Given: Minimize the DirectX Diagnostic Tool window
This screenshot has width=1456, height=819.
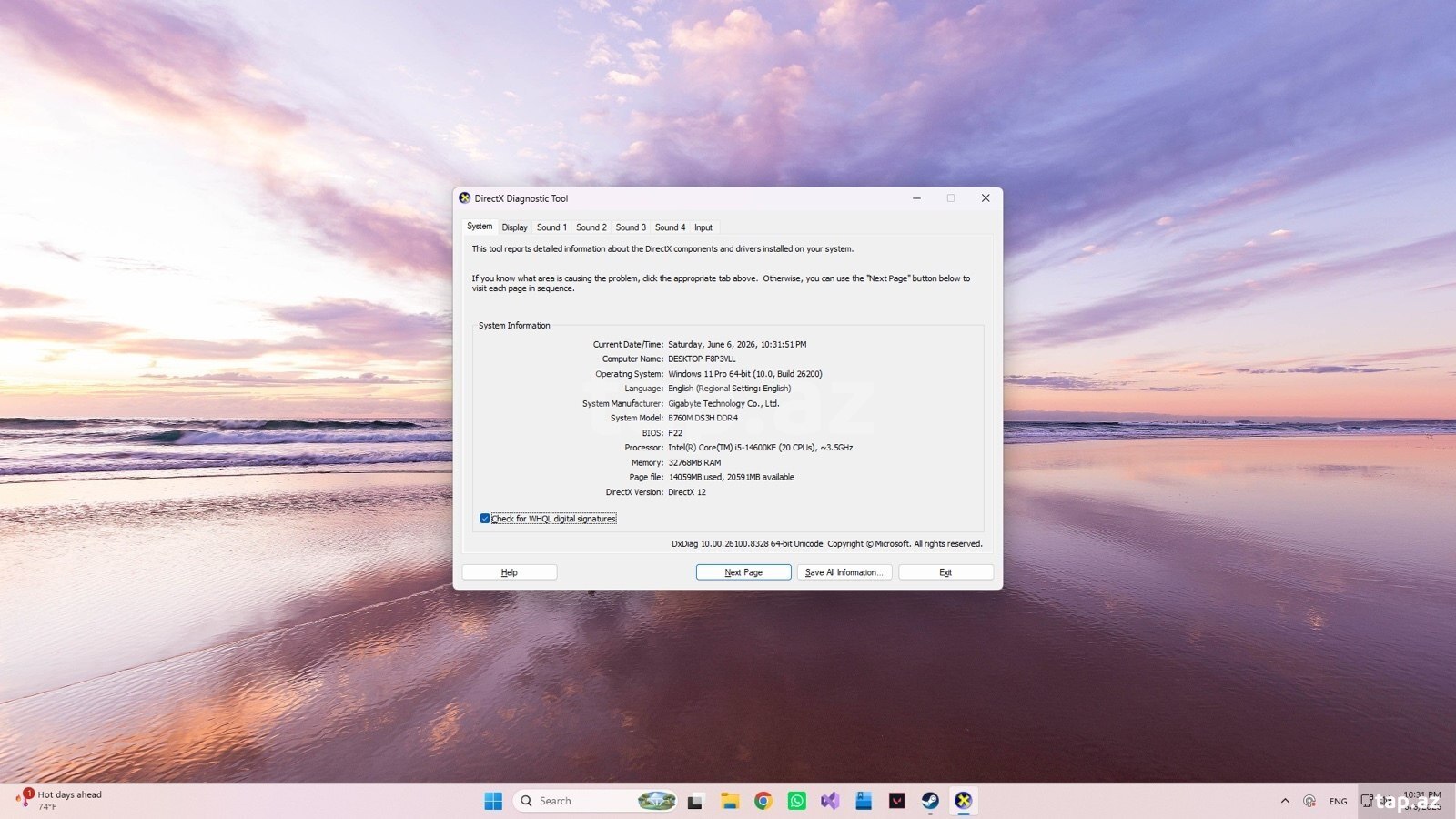Looking at the screenshot, I should click(x=916, y=198).
